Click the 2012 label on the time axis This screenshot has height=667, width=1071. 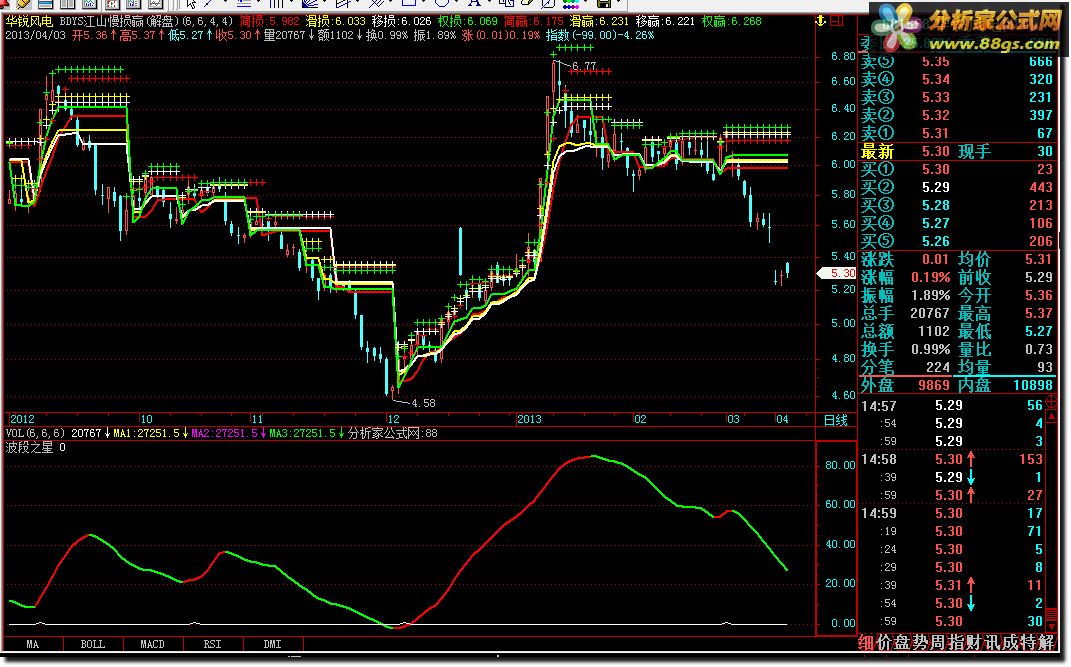coord(22,419)
